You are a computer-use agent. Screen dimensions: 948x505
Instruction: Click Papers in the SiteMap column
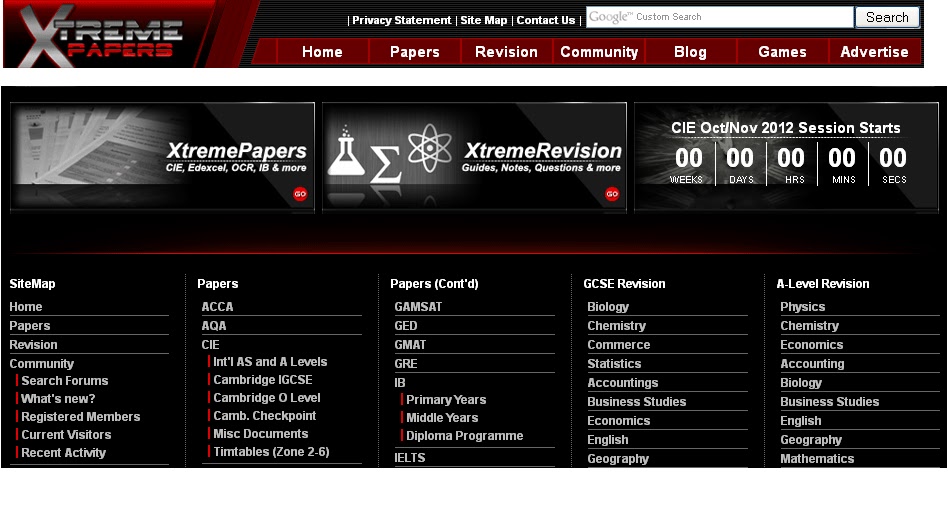pyautogui.click(x=30, y=325)
